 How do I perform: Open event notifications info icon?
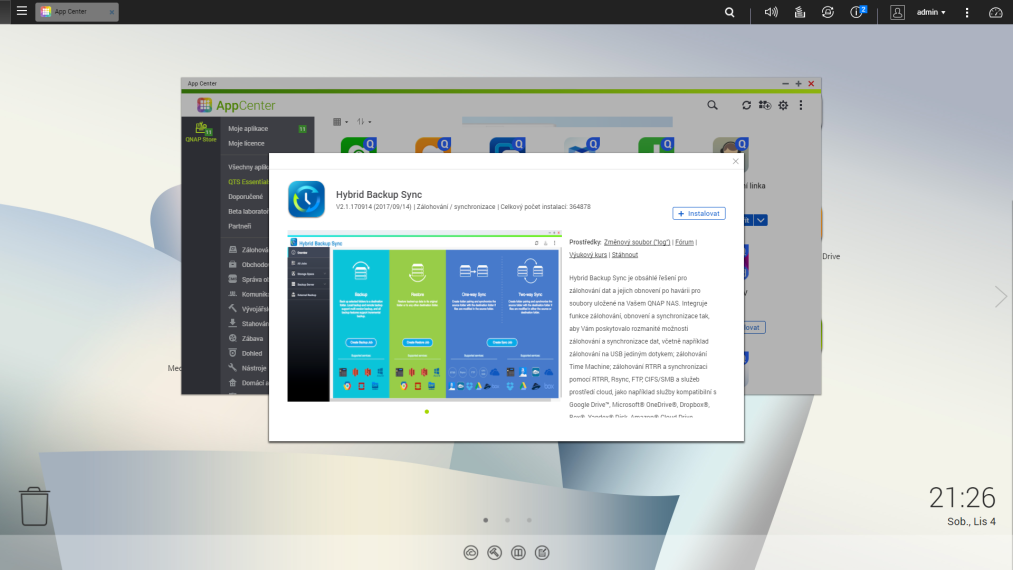click(857, 12)
